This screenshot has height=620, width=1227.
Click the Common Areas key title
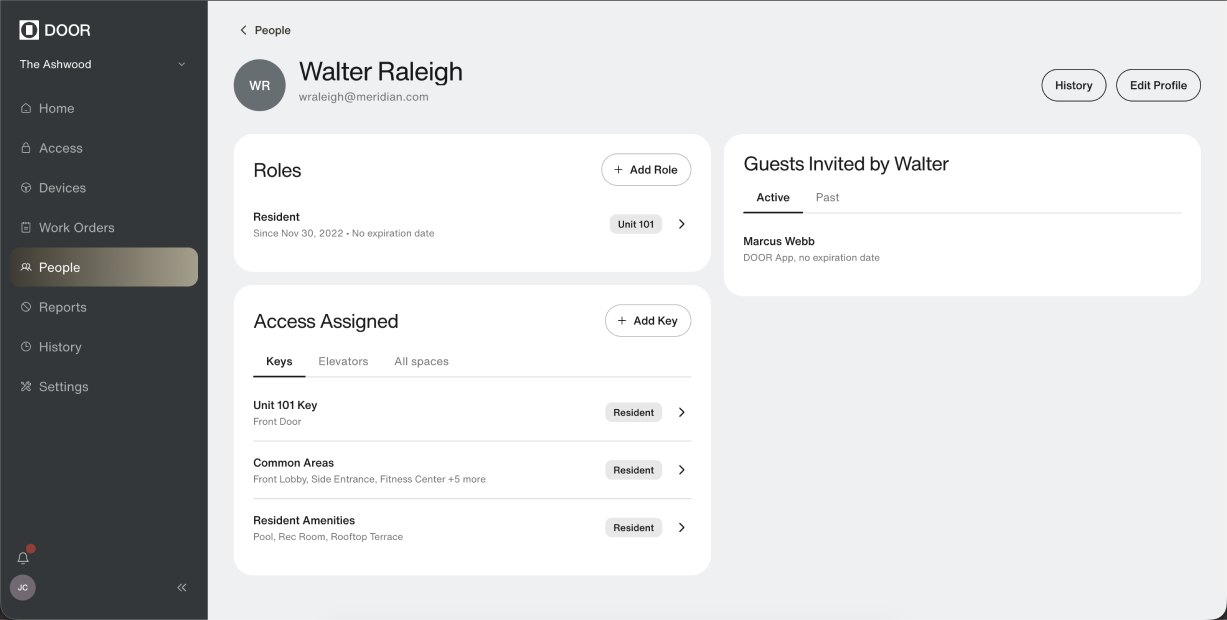(x=293, y=463)
